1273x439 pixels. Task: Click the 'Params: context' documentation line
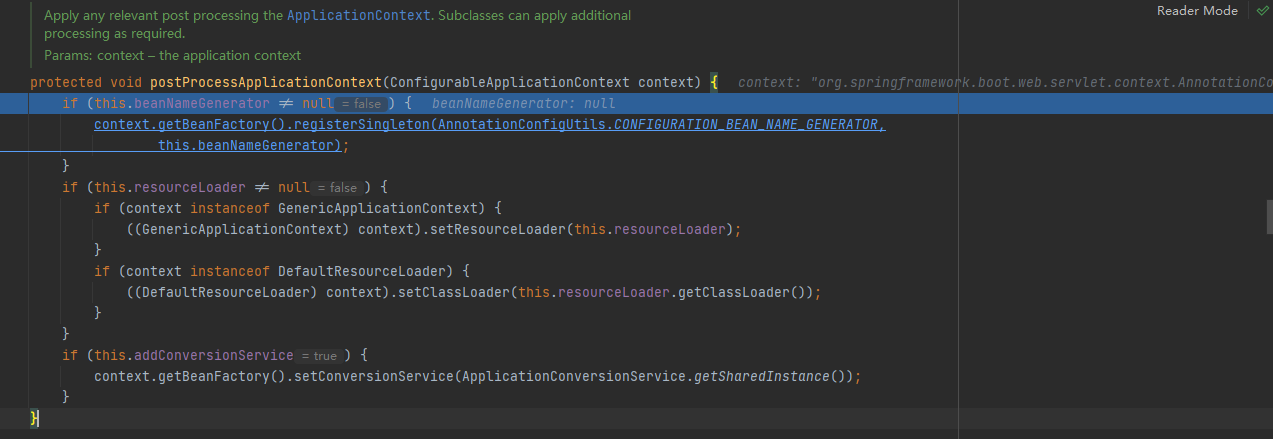click(172, 56)
